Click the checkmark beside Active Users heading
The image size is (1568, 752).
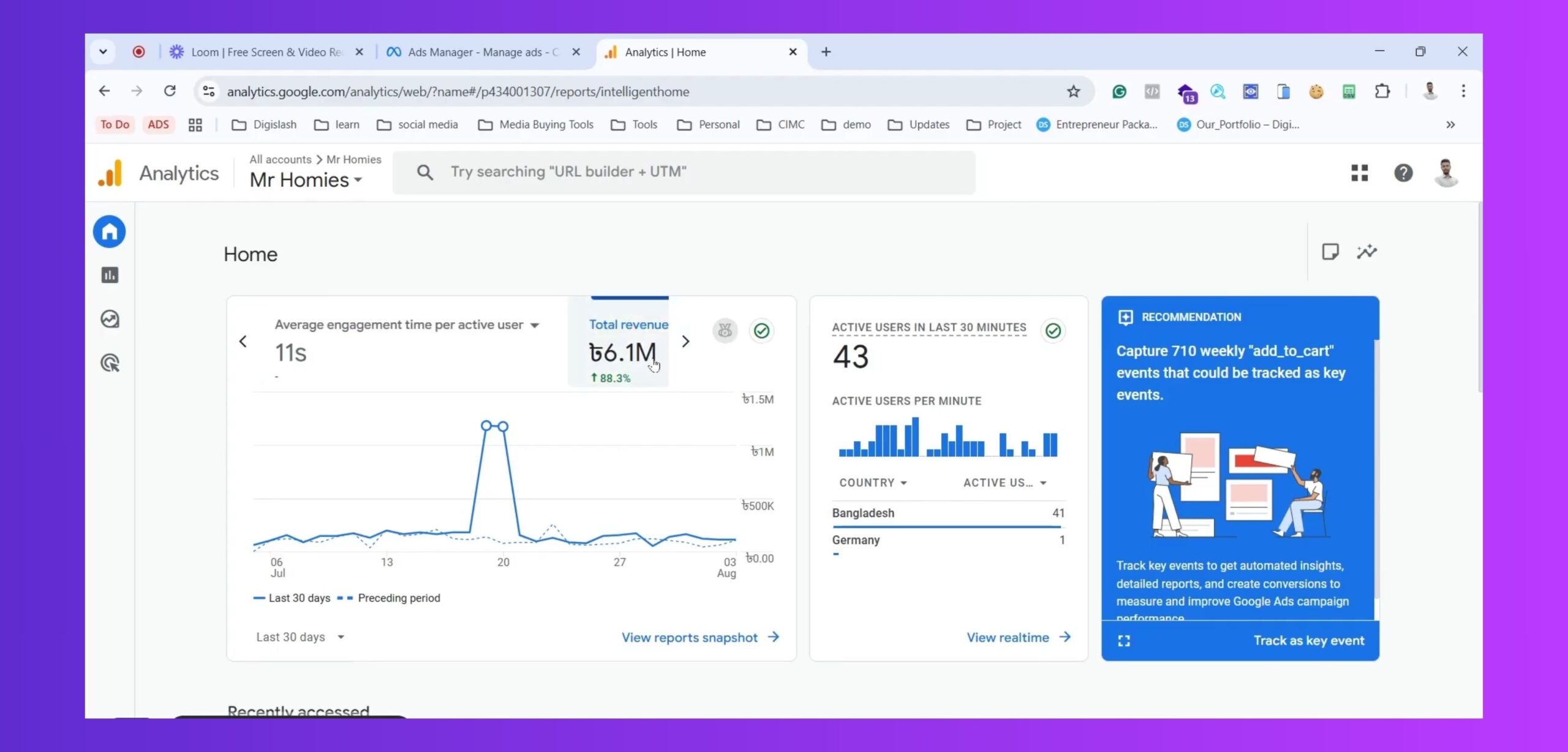(1053, 331)
